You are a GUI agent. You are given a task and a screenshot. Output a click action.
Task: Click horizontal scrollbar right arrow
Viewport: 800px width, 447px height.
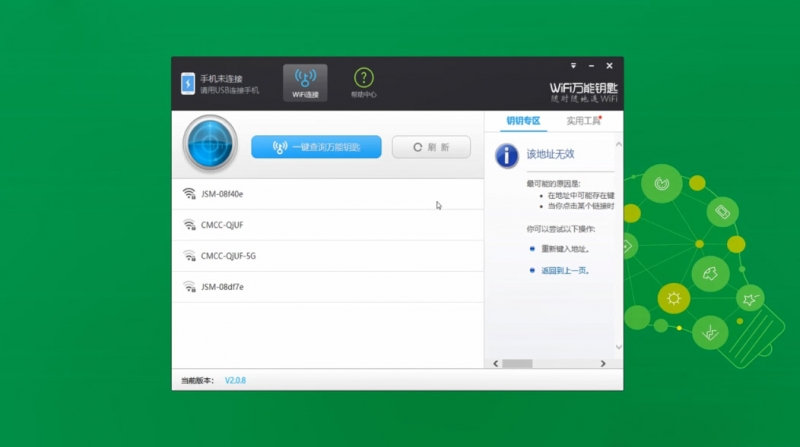[603, 363]
